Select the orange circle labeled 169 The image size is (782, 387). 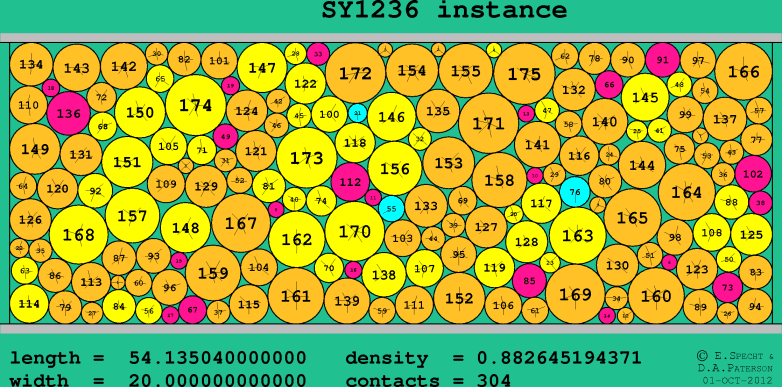coord(575,294)
